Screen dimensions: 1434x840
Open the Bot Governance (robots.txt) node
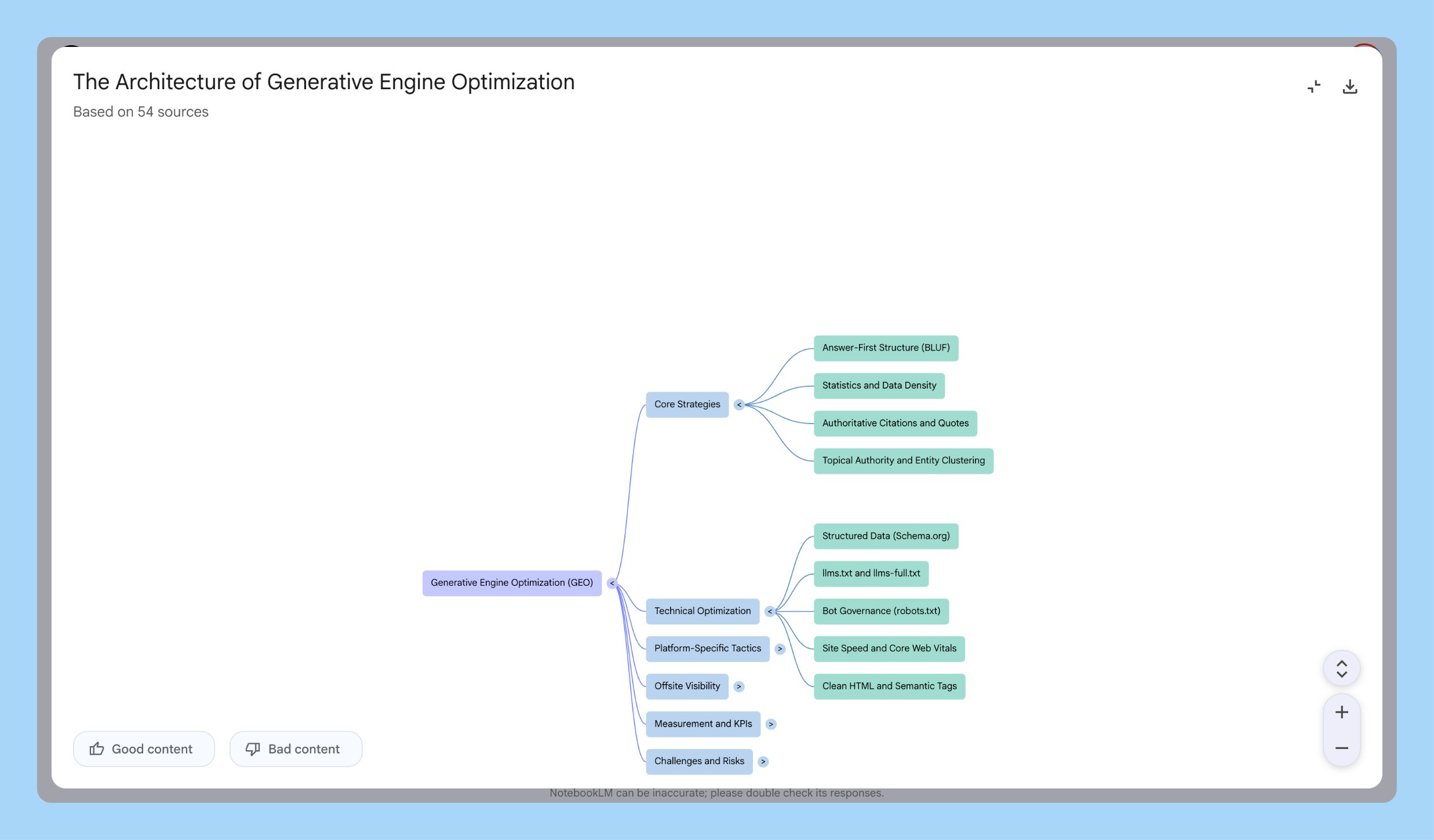[x=881, y=611]
